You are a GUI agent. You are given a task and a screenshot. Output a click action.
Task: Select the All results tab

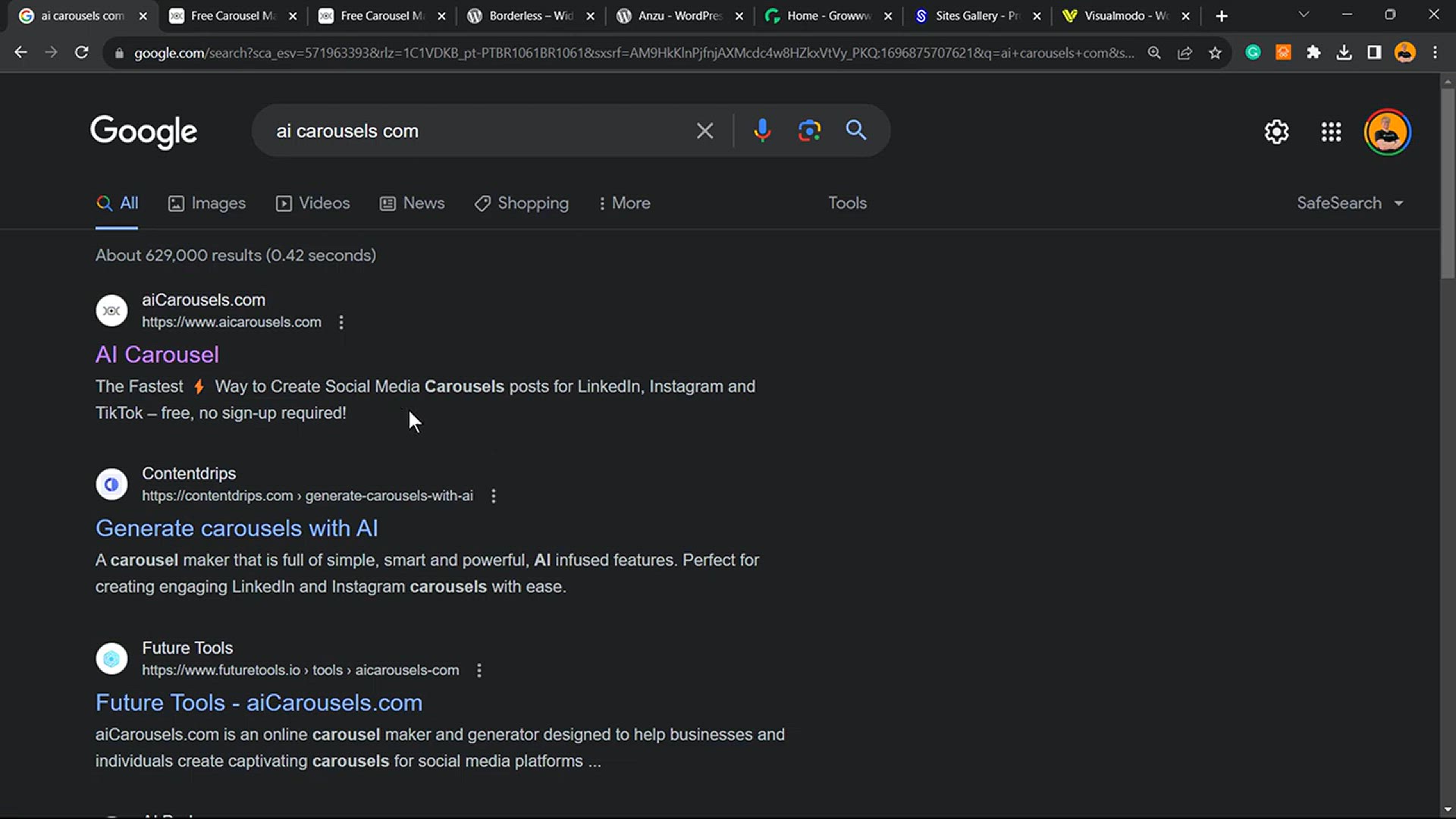(x=117, y=203)
